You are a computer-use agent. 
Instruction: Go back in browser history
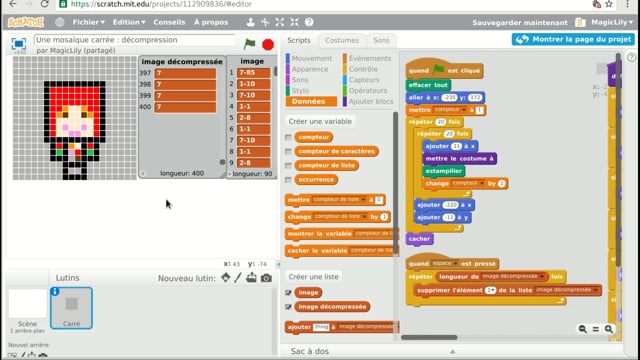coord(13,4)
